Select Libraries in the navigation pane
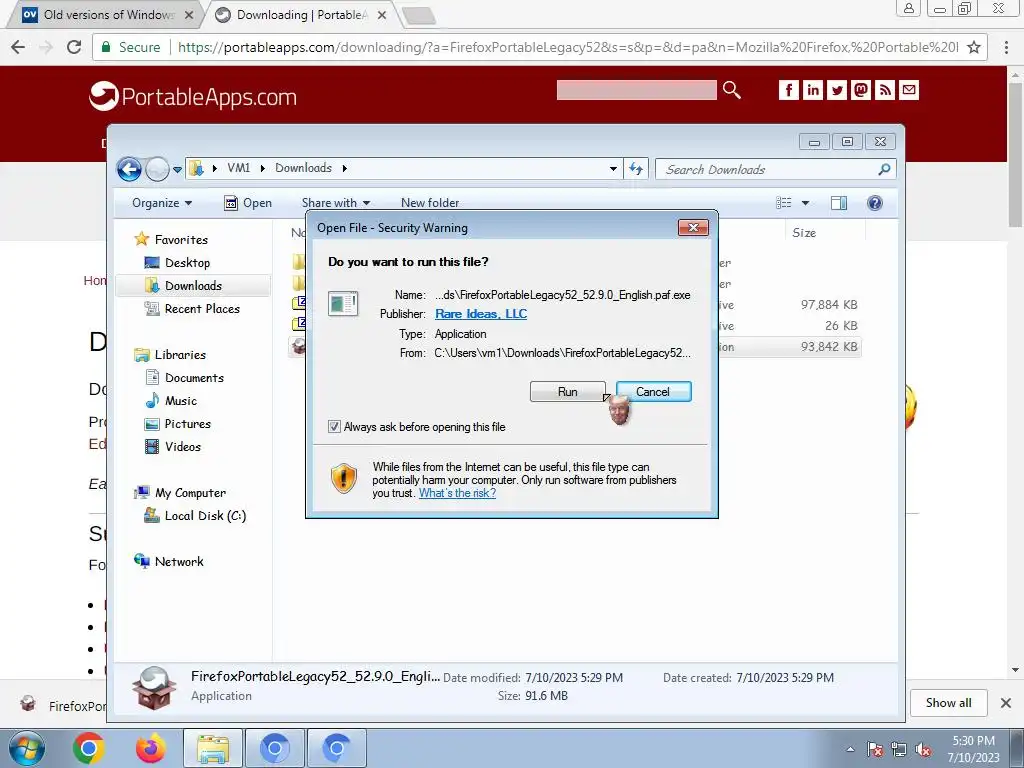The height and width of the screenshot is (768, 1024). click(180, 355)
